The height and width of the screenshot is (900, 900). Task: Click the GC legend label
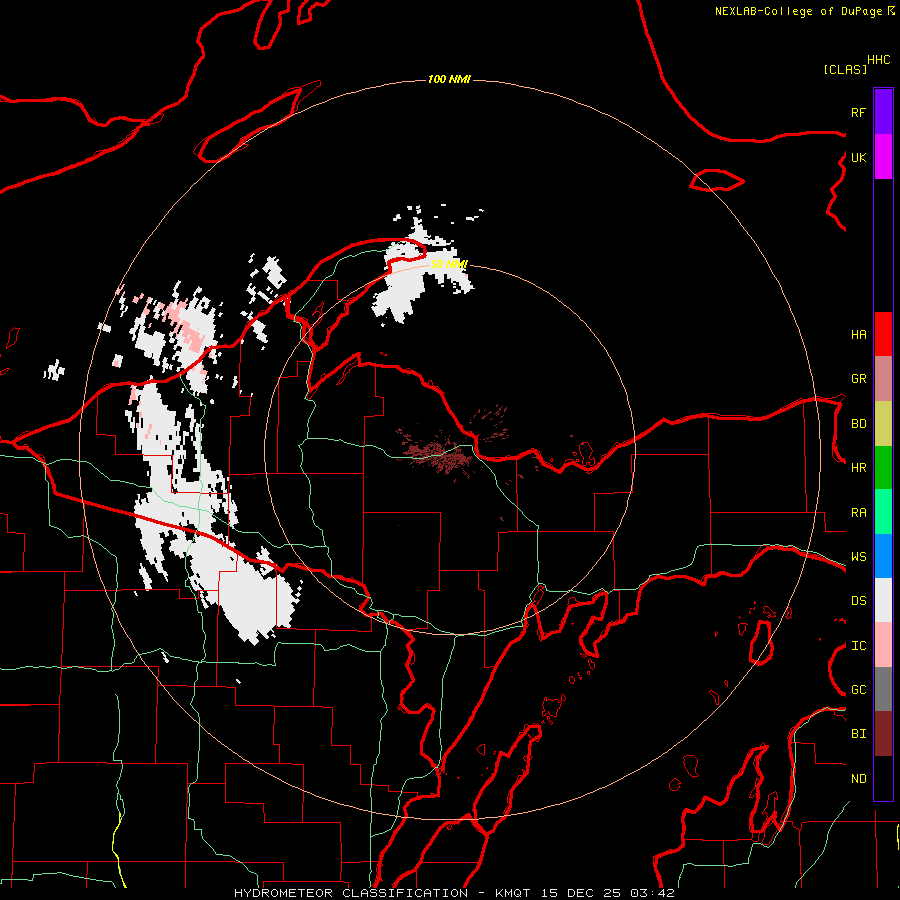pyautogui.click(x=858, y=690)
